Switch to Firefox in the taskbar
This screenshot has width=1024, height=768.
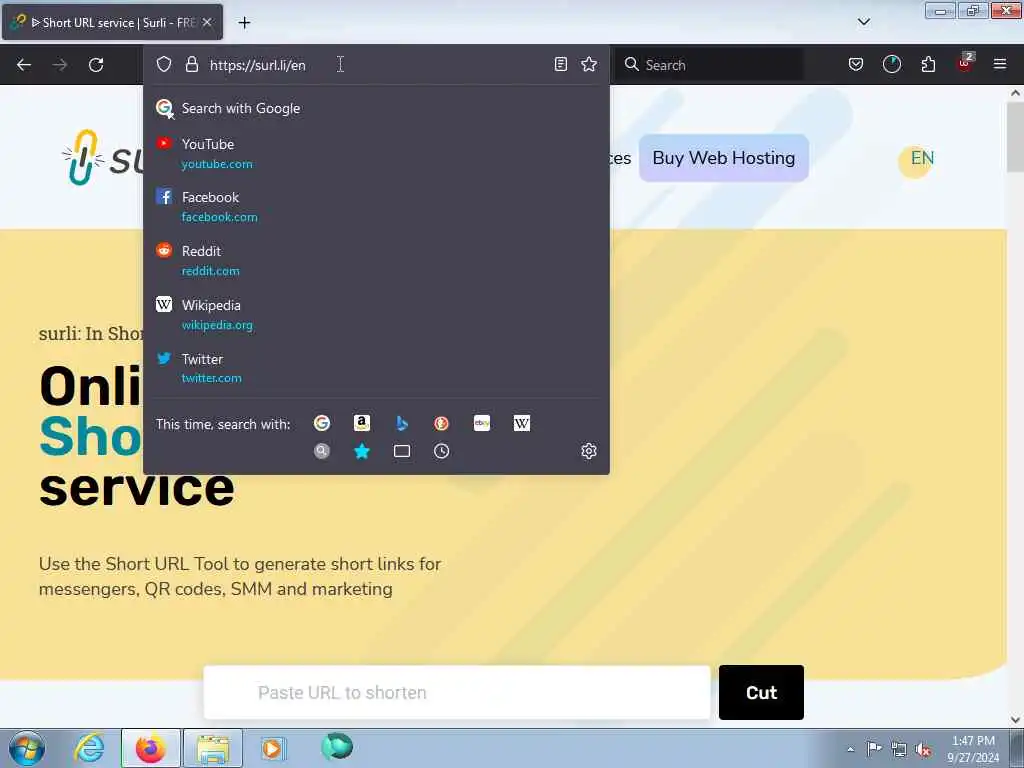pyautogui.click(x=150, y=748)
